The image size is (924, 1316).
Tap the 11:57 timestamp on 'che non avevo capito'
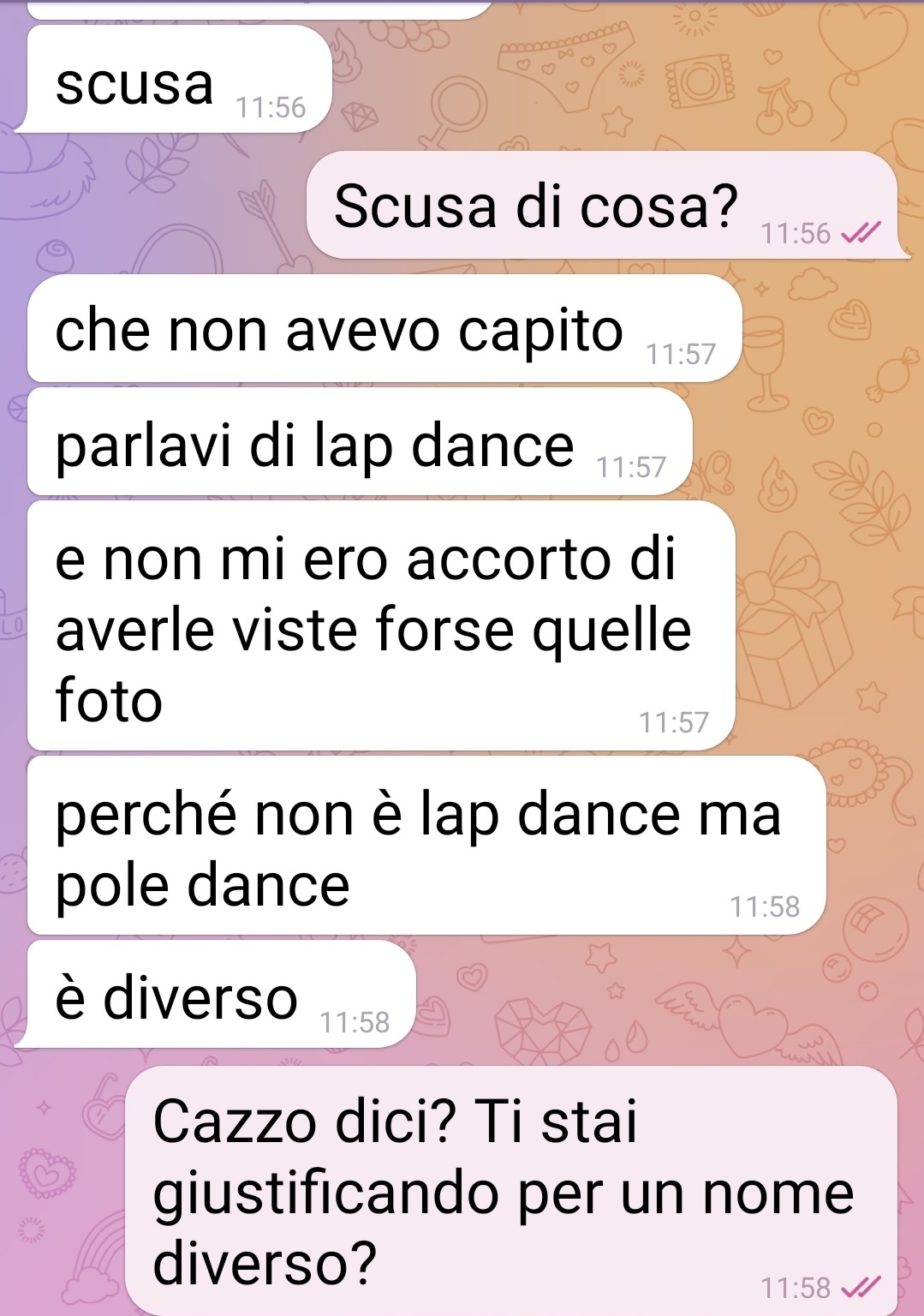click(x=681, y=354)
